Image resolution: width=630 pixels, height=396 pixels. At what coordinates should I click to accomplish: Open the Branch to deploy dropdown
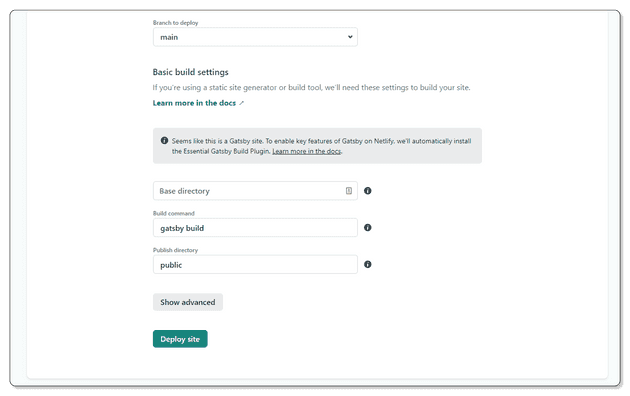[x=255, y=37]
